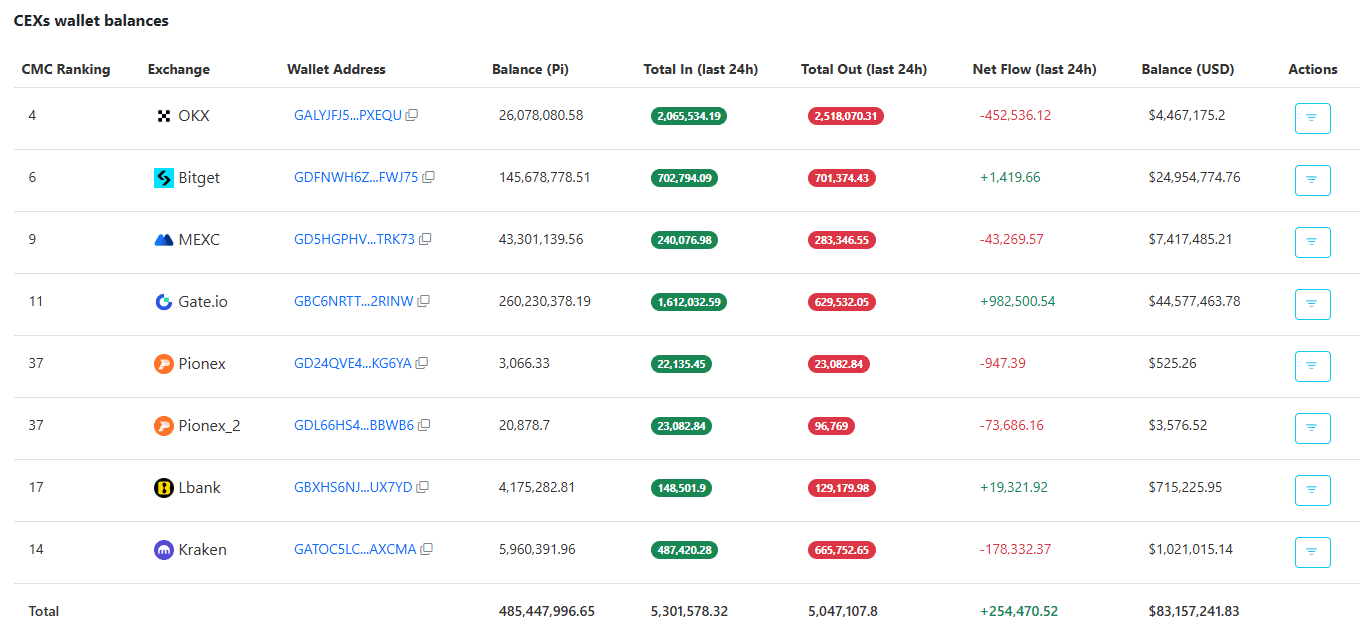Screen dimensions: 1360x632
Task: Click the Net Flow (last 24h) header
Action: [x=1034, y=69]
